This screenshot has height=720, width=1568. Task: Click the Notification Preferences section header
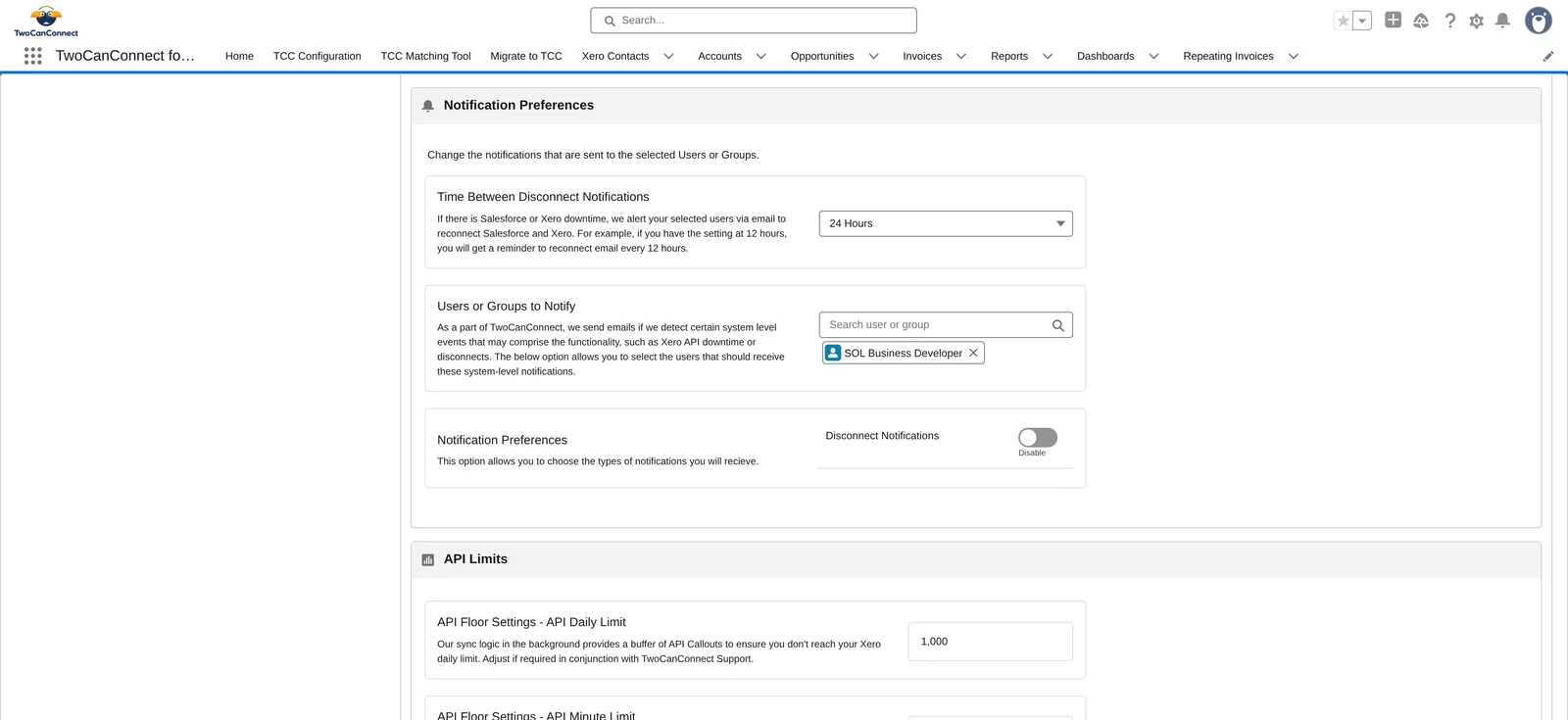coord(976,106)
